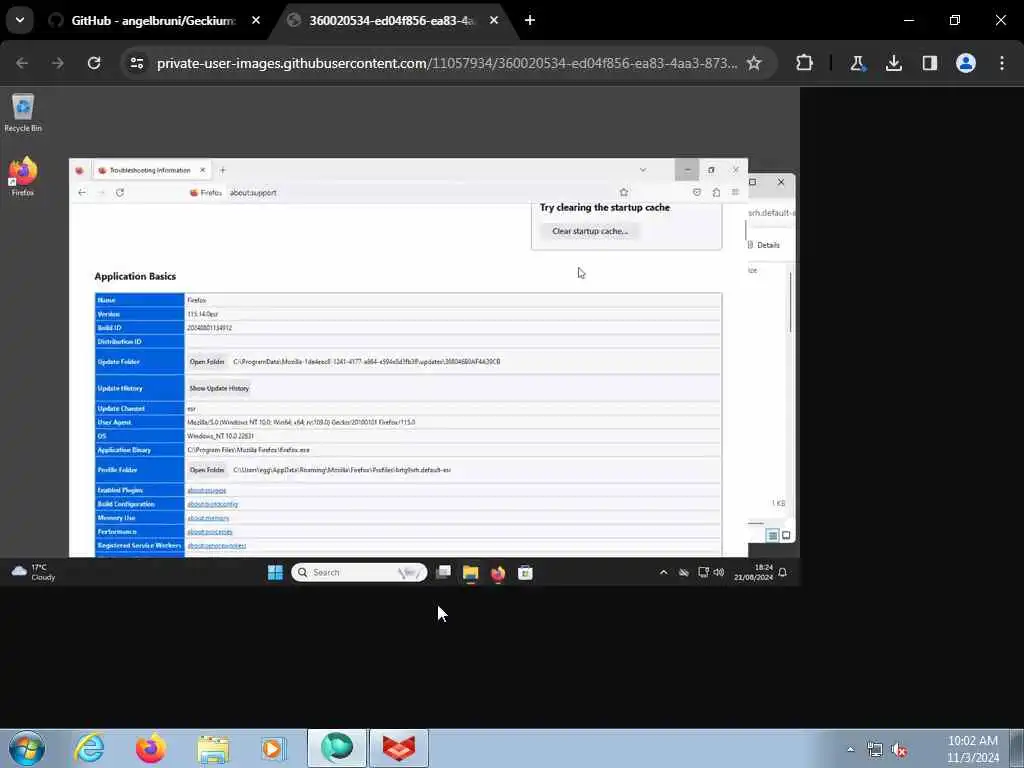
Task: Open the 10:02 AM clock
Action: [972, 749]
